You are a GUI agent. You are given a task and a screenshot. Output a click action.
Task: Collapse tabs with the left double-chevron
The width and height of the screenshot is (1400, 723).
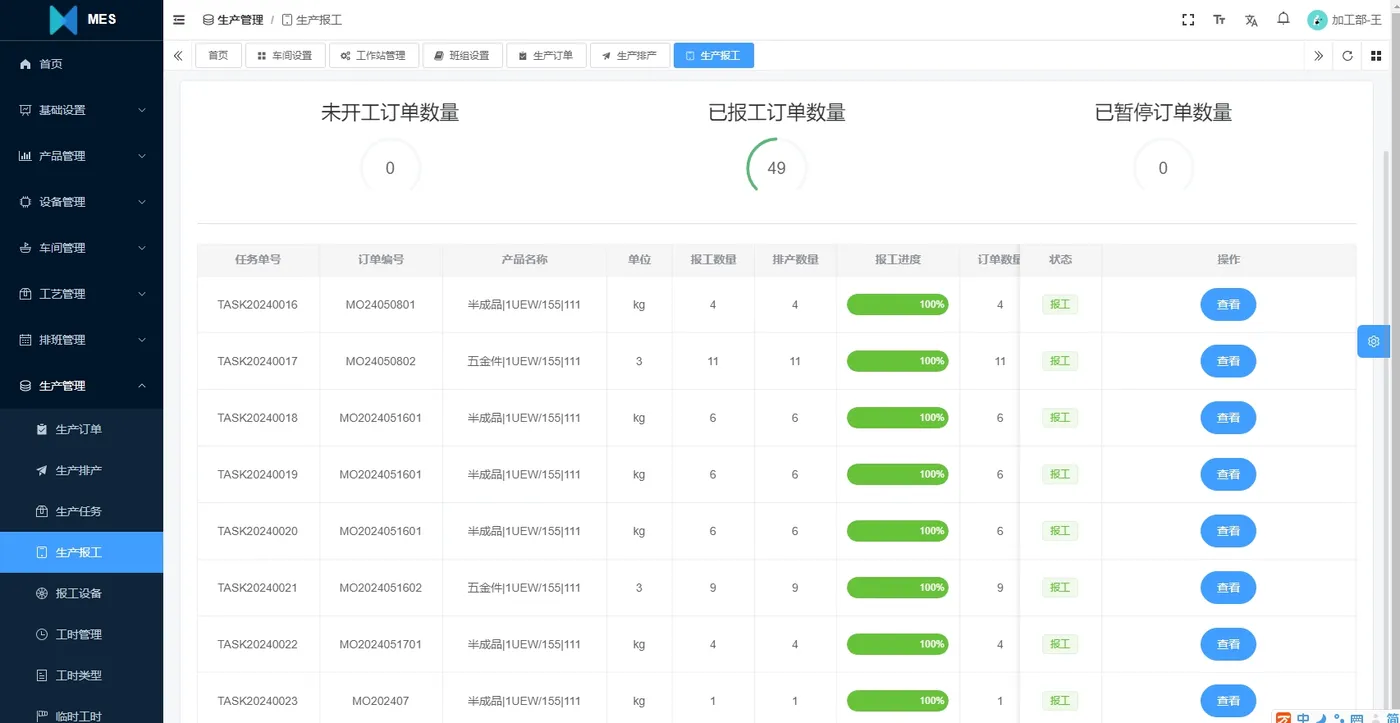coord(179,55)
